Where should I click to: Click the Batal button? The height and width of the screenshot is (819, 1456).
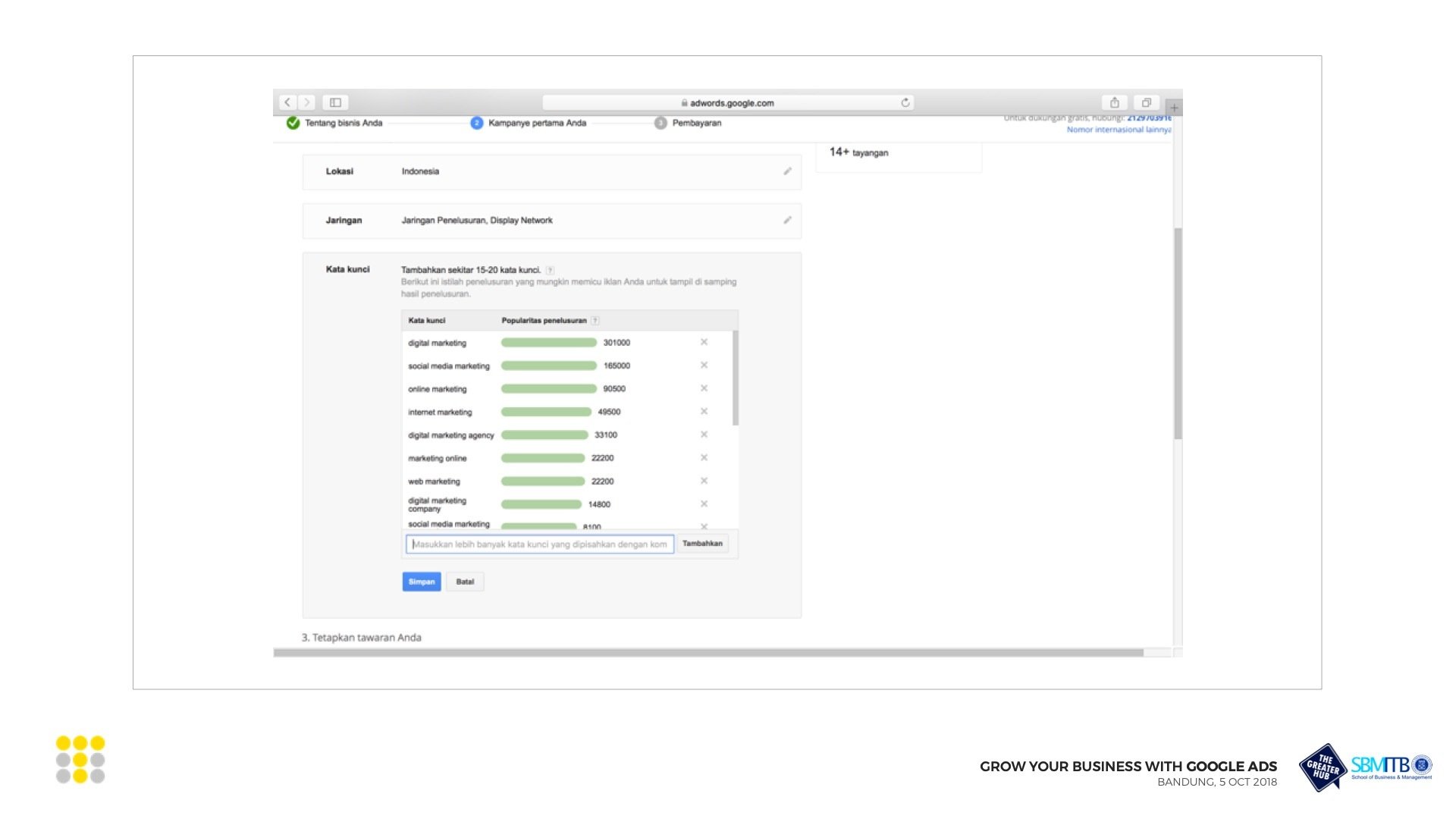pos(465,582)
